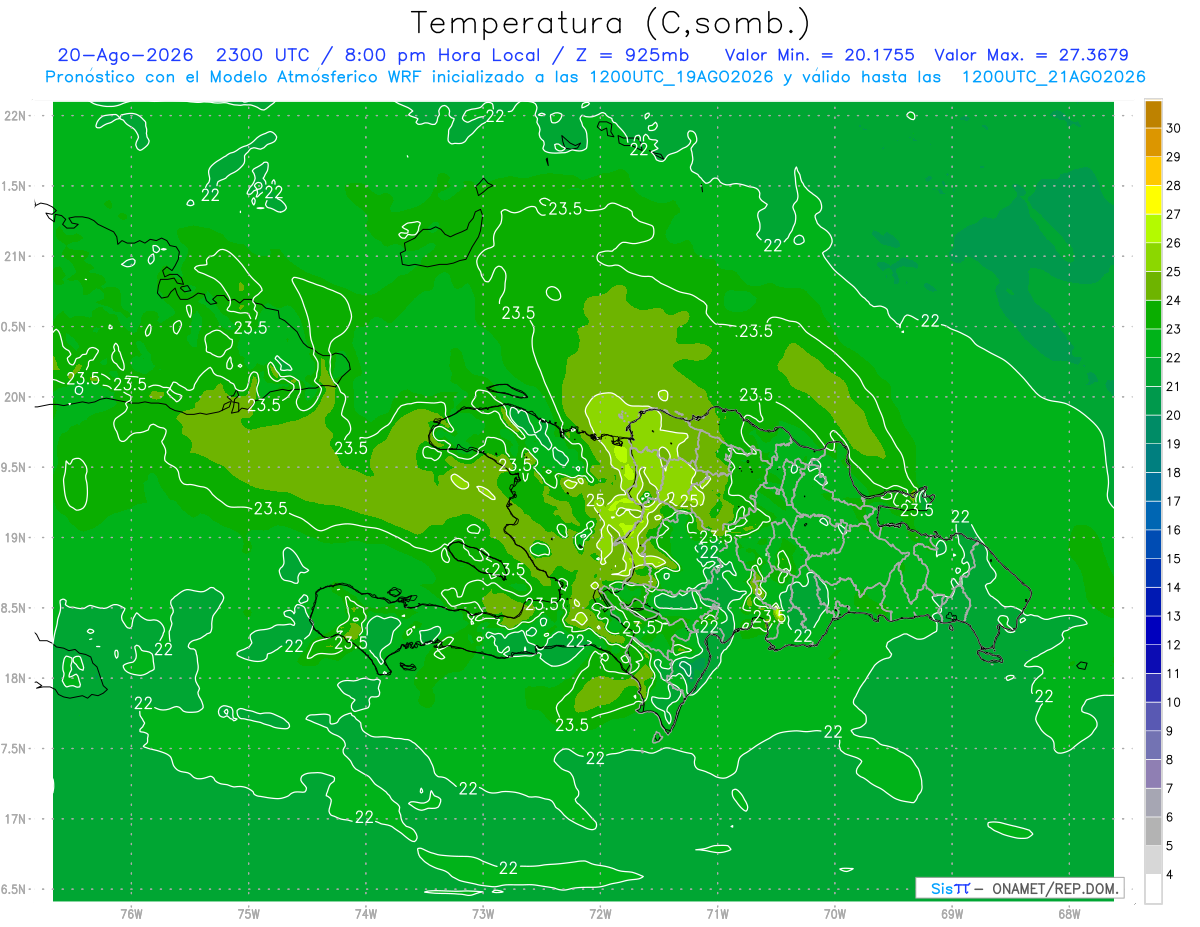This screenshot has width=1200, height=927.
Task: Click the title "Temperatura (C,somb.)"
Action: pos(610,23)
